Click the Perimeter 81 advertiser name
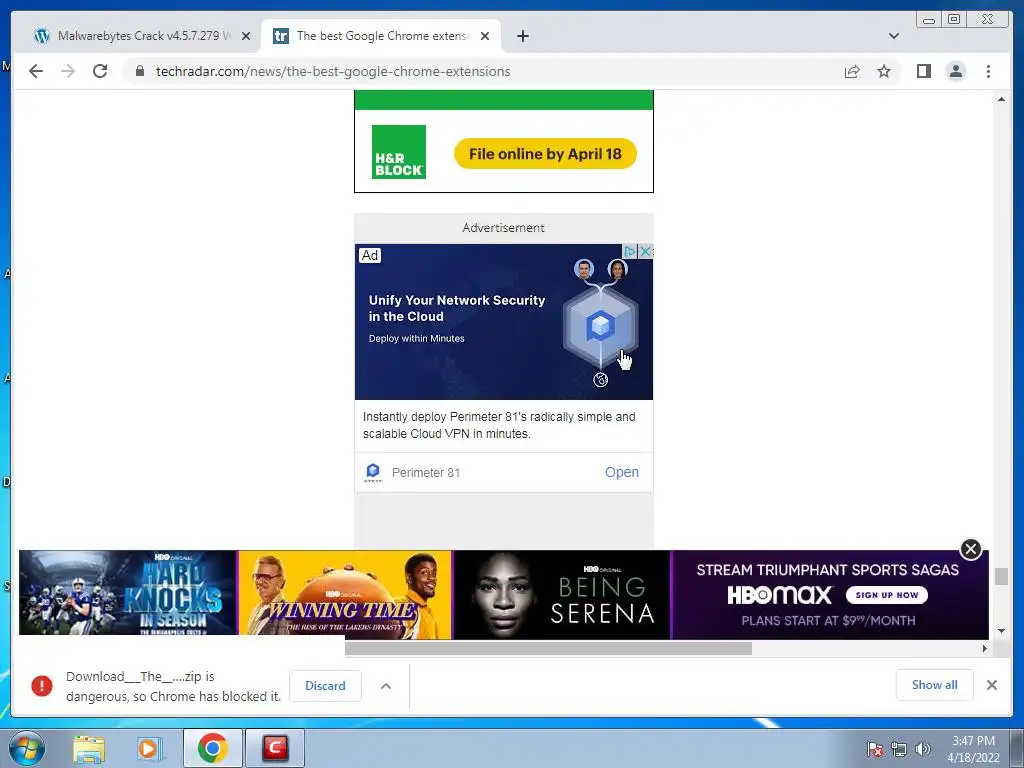The width and height of the screenshot is (1024, 768). [x=426, y=472]
